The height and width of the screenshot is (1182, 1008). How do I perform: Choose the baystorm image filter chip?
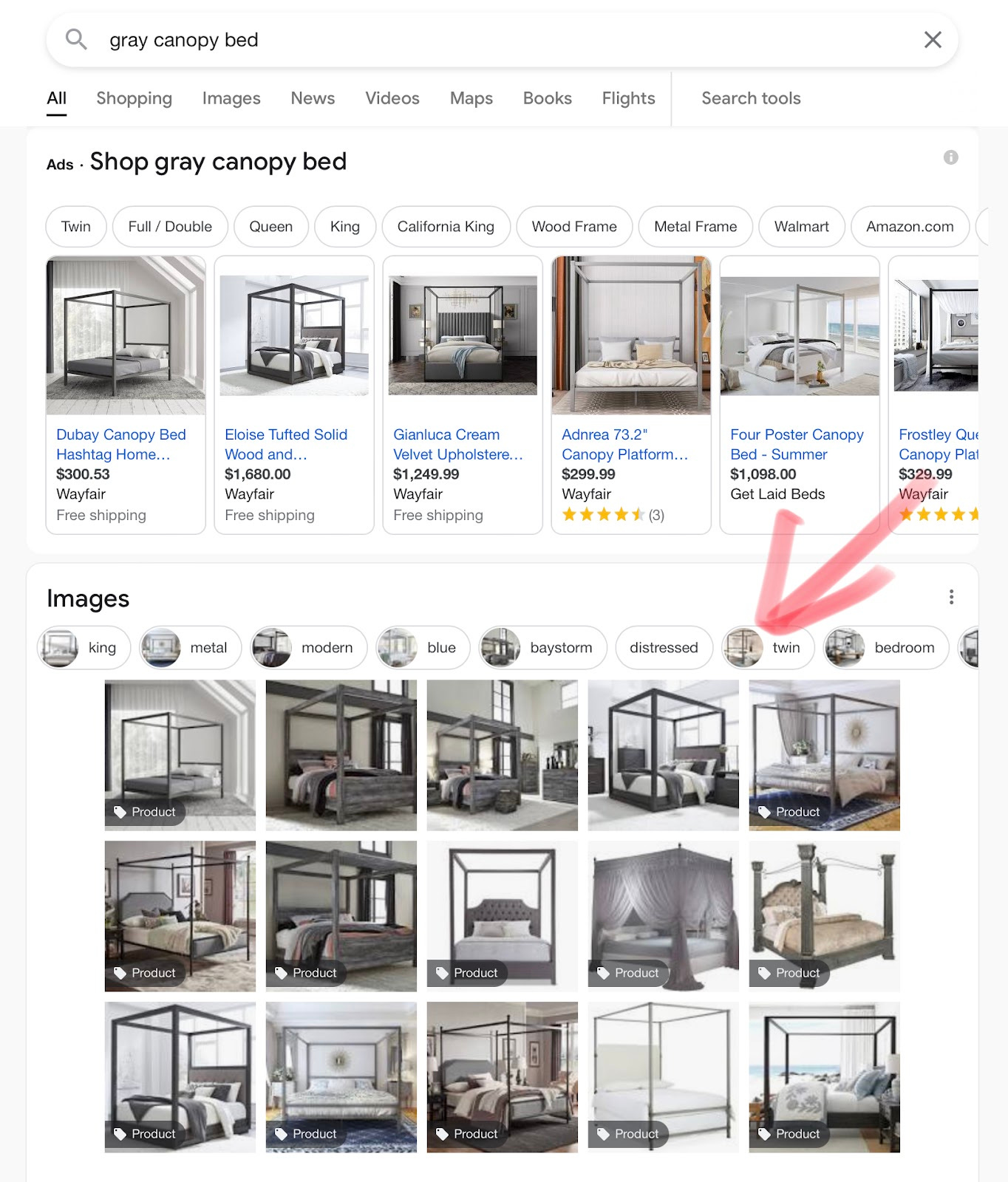click(x=543, y=648)
